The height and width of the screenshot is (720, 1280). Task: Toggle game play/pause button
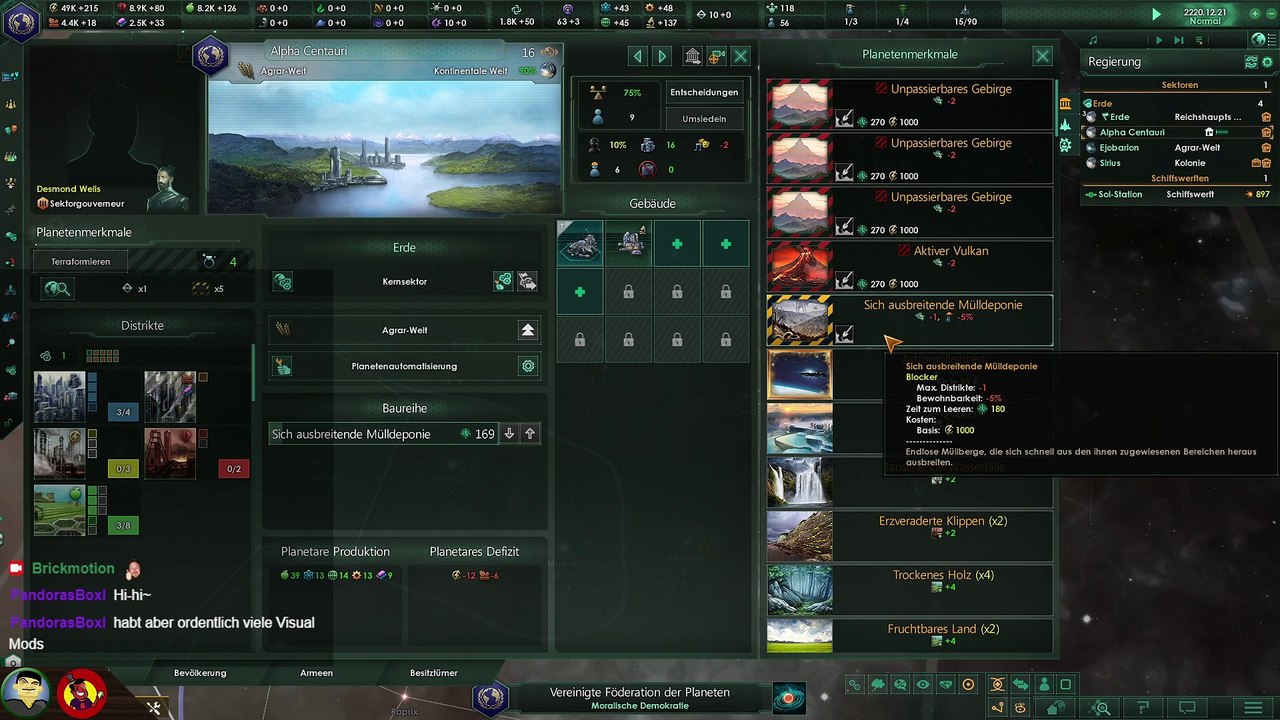pos(1157,15)
